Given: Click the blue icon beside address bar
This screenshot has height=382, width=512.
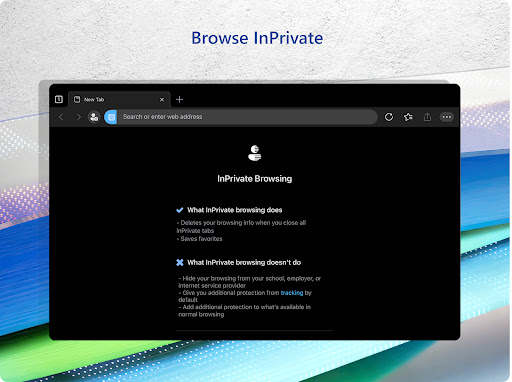Looking at the screenshot, I should coord(111,117).
